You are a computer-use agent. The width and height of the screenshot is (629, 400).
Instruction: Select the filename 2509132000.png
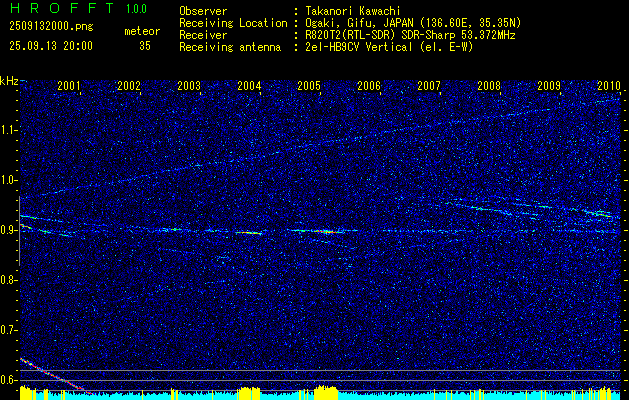[x=51, y=27]
